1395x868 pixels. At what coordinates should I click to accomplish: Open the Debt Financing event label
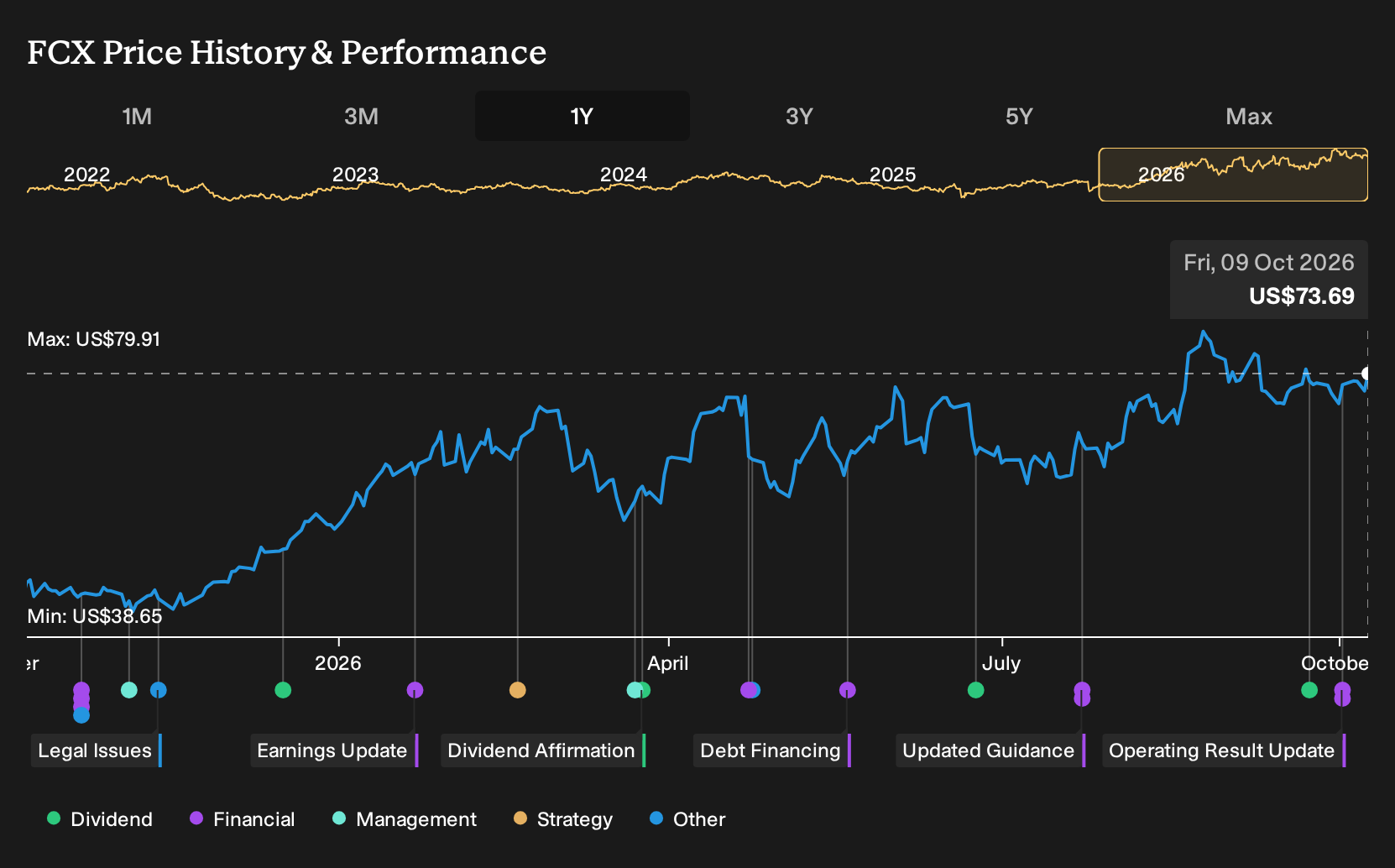(x=772, y=750)
